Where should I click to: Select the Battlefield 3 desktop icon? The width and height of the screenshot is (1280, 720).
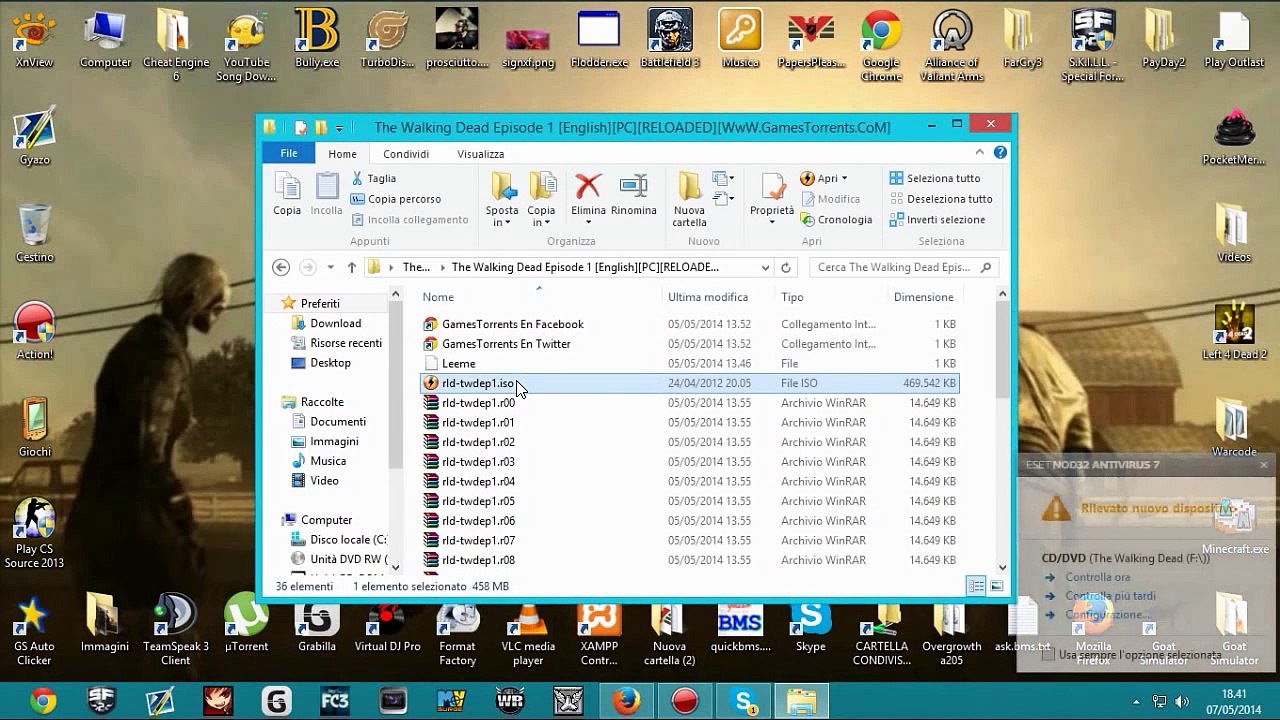pos(670,40)
